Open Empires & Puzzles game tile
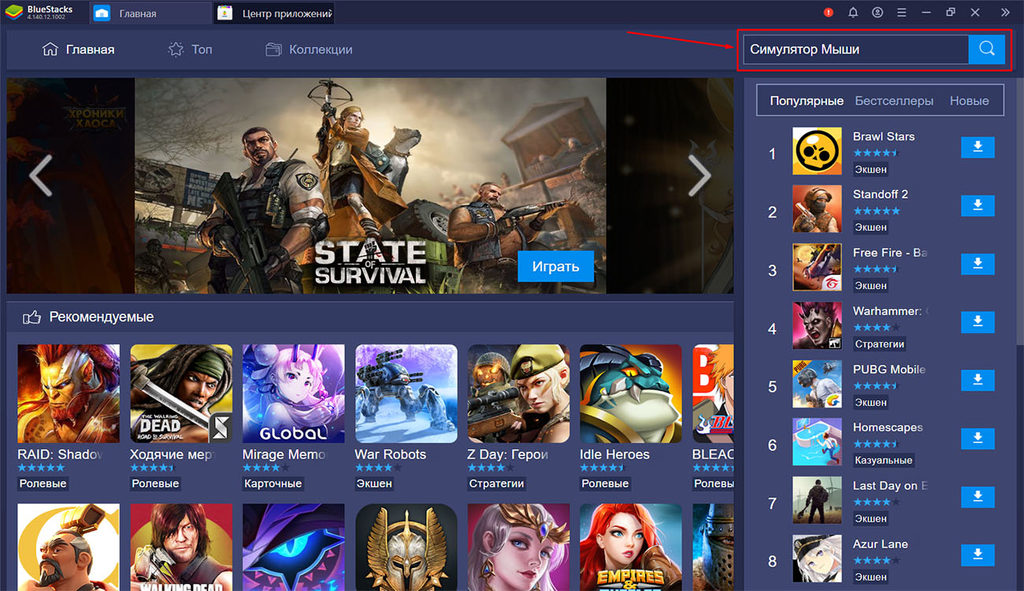The image size is (1024, 591). click(x=631, y=547)
